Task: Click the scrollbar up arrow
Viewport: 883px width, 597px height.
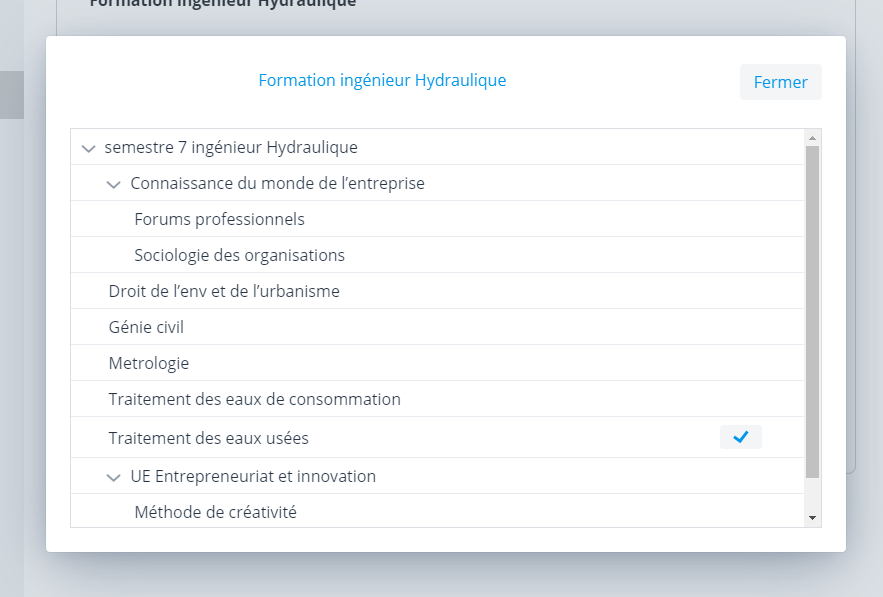Action: tap(812, 137)
